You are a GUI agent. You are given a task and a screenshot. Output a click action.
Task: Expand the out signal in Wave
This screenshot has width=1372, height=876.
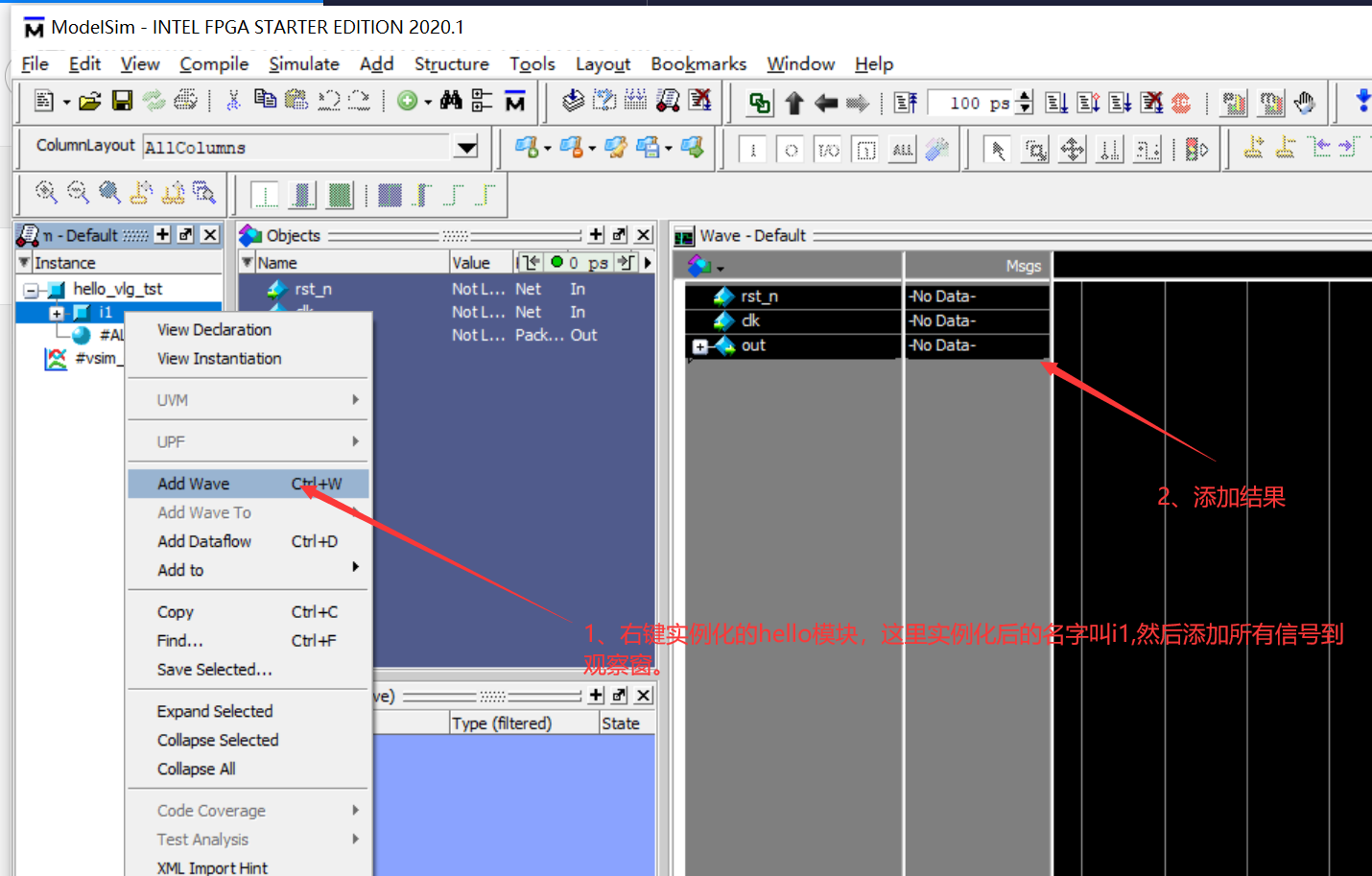[x=699, y=346]
